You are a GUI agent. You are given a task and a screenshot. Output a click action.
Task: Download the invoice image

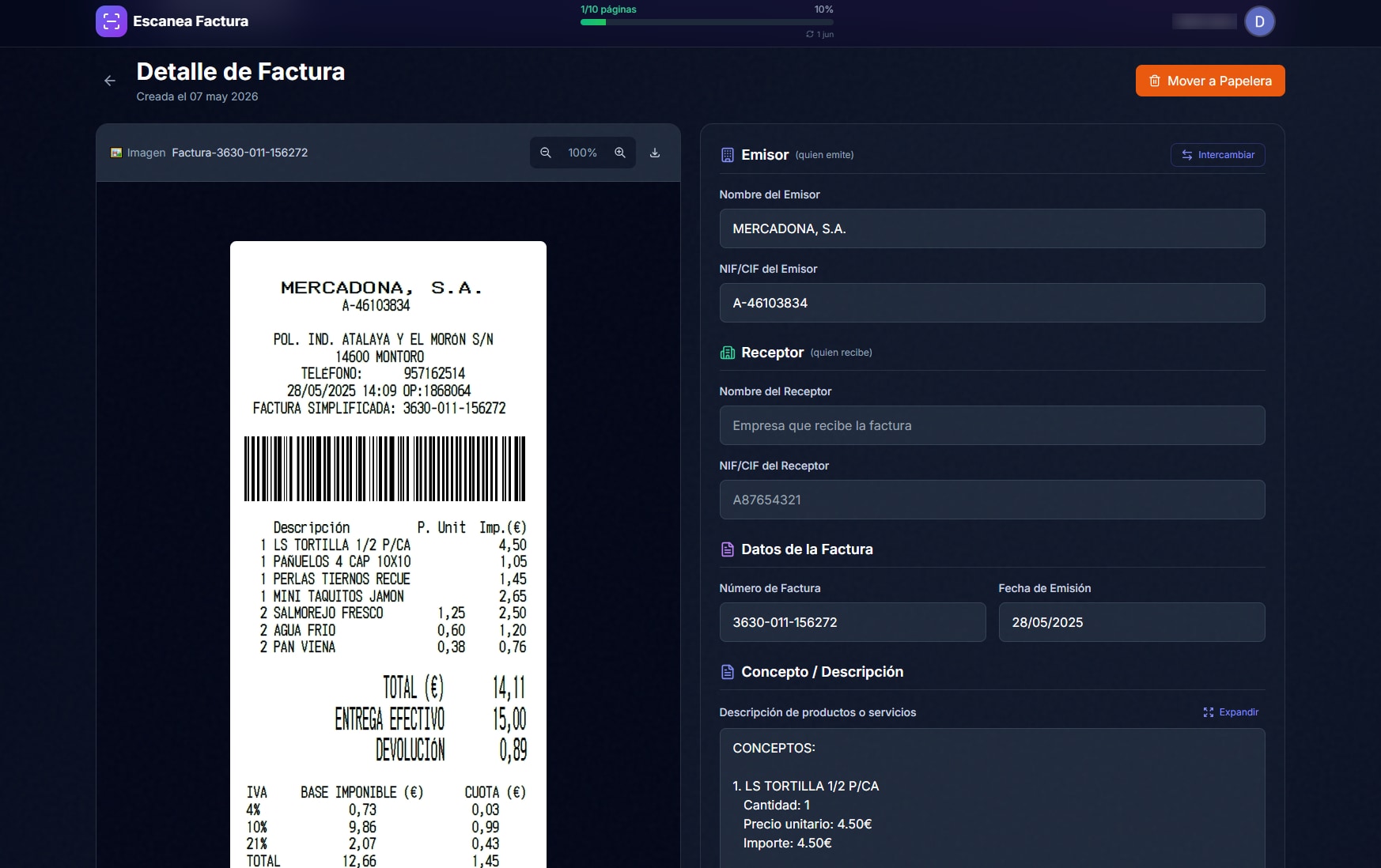(x=655, y=153)
